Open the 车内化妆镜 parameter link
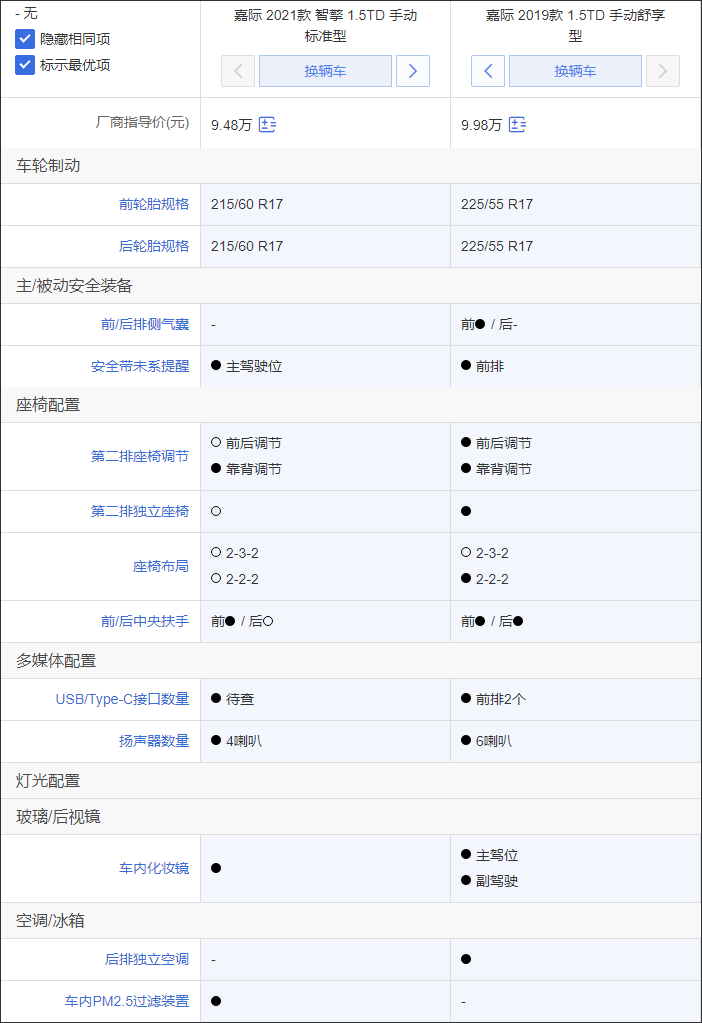Image resolution: width=702 pixels, height=1023 pixels. click(154, 868)
